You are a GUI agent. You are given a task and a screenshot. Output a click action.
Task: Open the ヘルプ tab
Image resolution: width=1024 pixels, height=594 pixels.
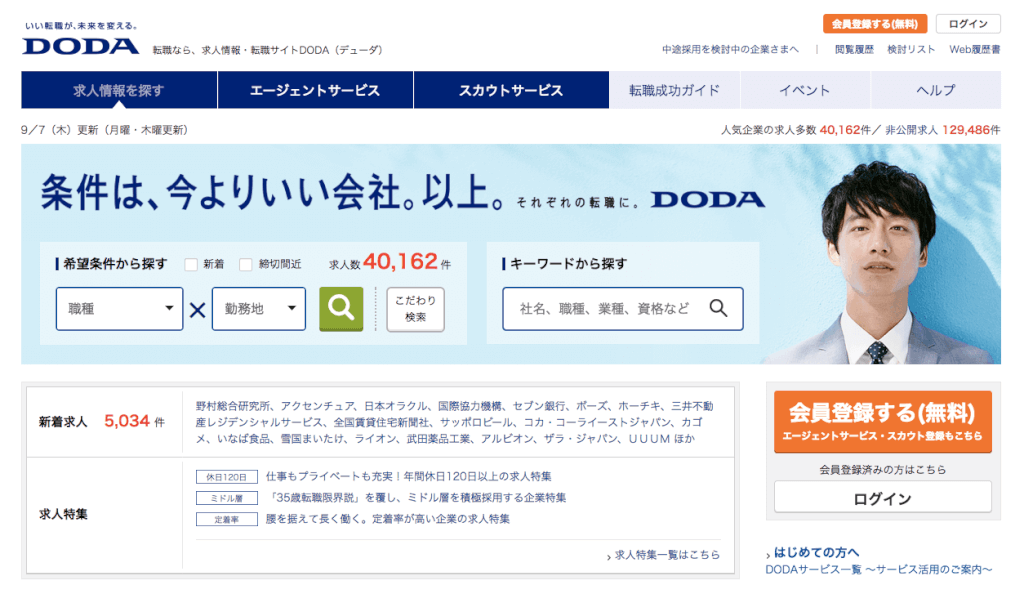click(x=935, y=90)
